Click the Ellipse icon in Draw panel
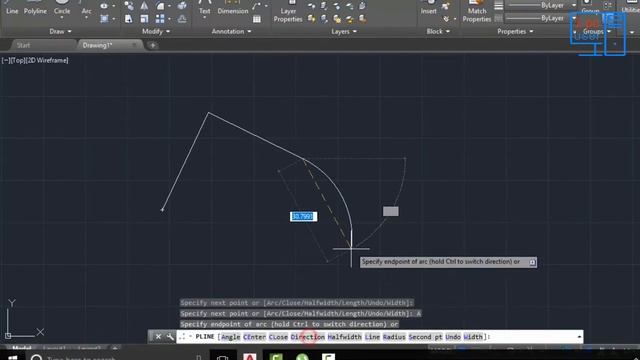The height and width of the screenshot is (360, 640). (104, 6)
